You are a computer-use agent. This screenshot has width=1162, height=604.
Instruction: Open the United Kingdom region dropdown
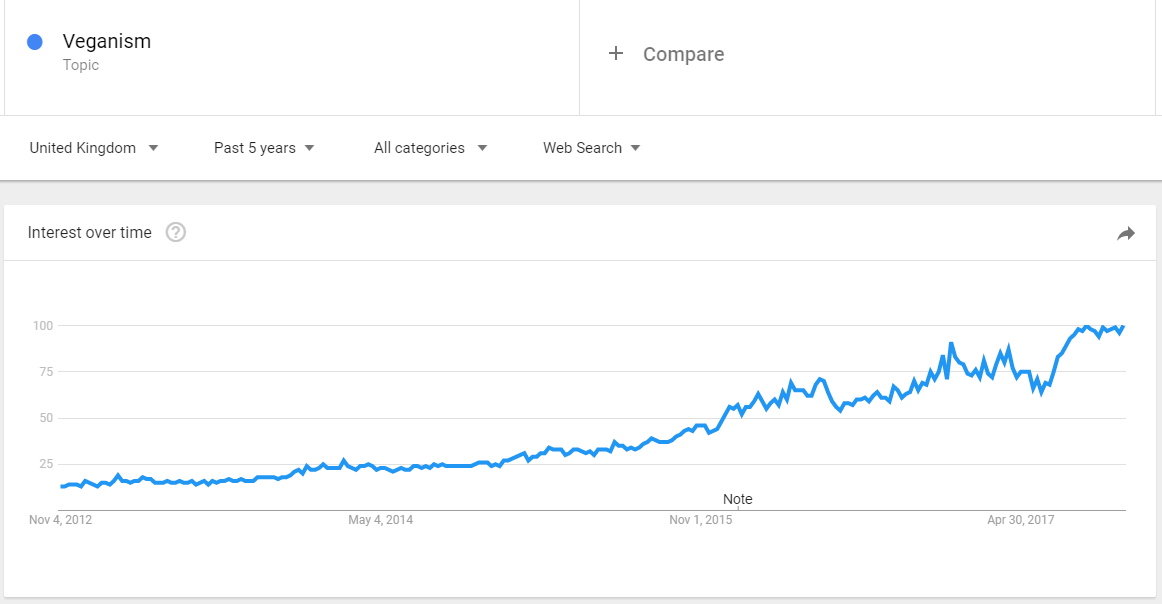[x=94, y=148]
